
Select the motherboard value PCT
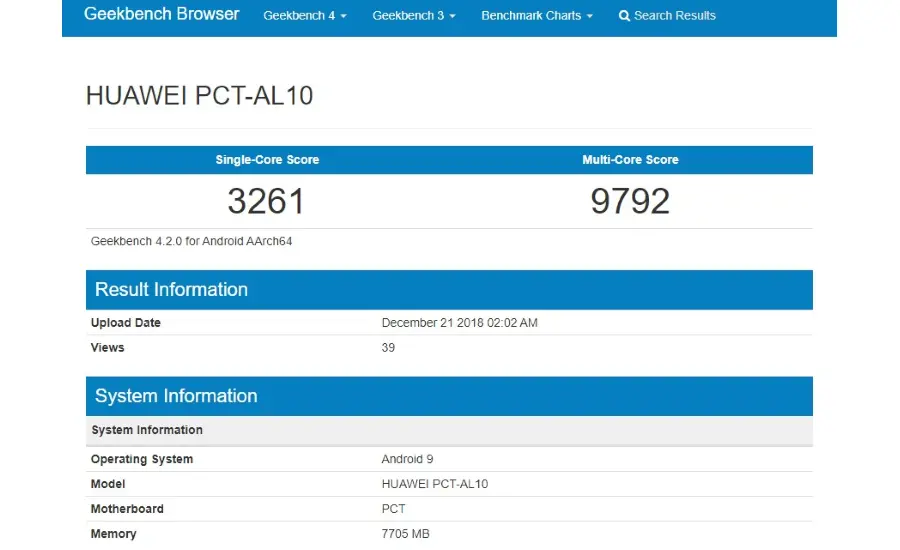[x=393, y=509]
